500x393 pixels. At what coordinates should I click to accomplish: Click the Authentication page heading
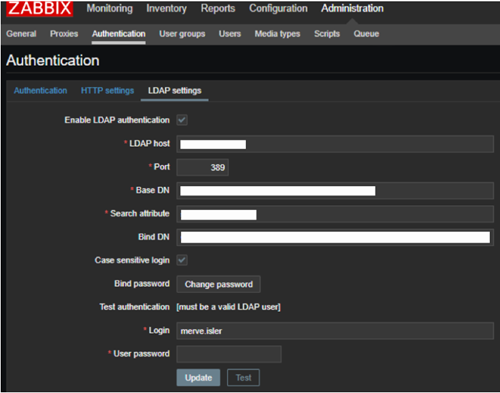[53, 61]
